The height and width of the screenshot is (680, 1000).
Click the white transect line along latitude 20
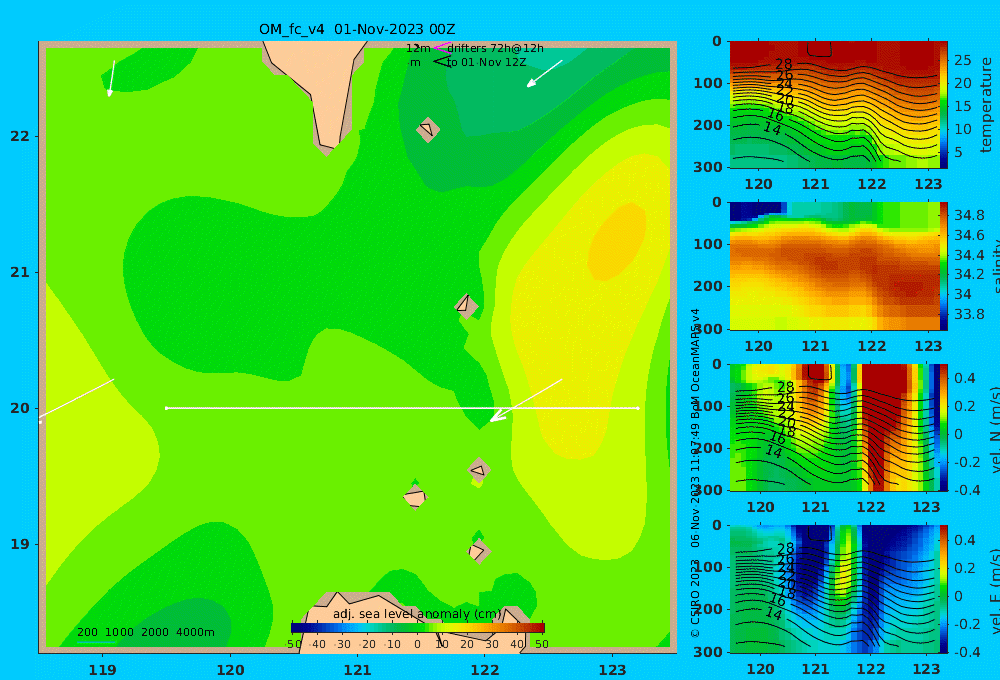(x=402, y=408)
